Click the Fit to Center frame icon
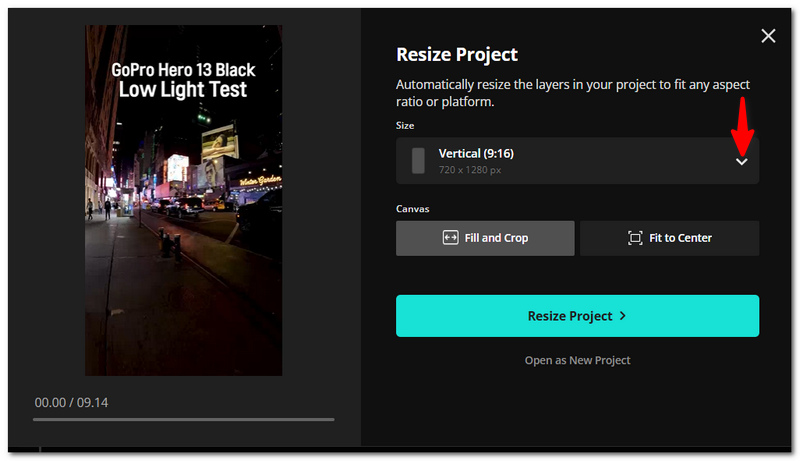 (635, 238)
